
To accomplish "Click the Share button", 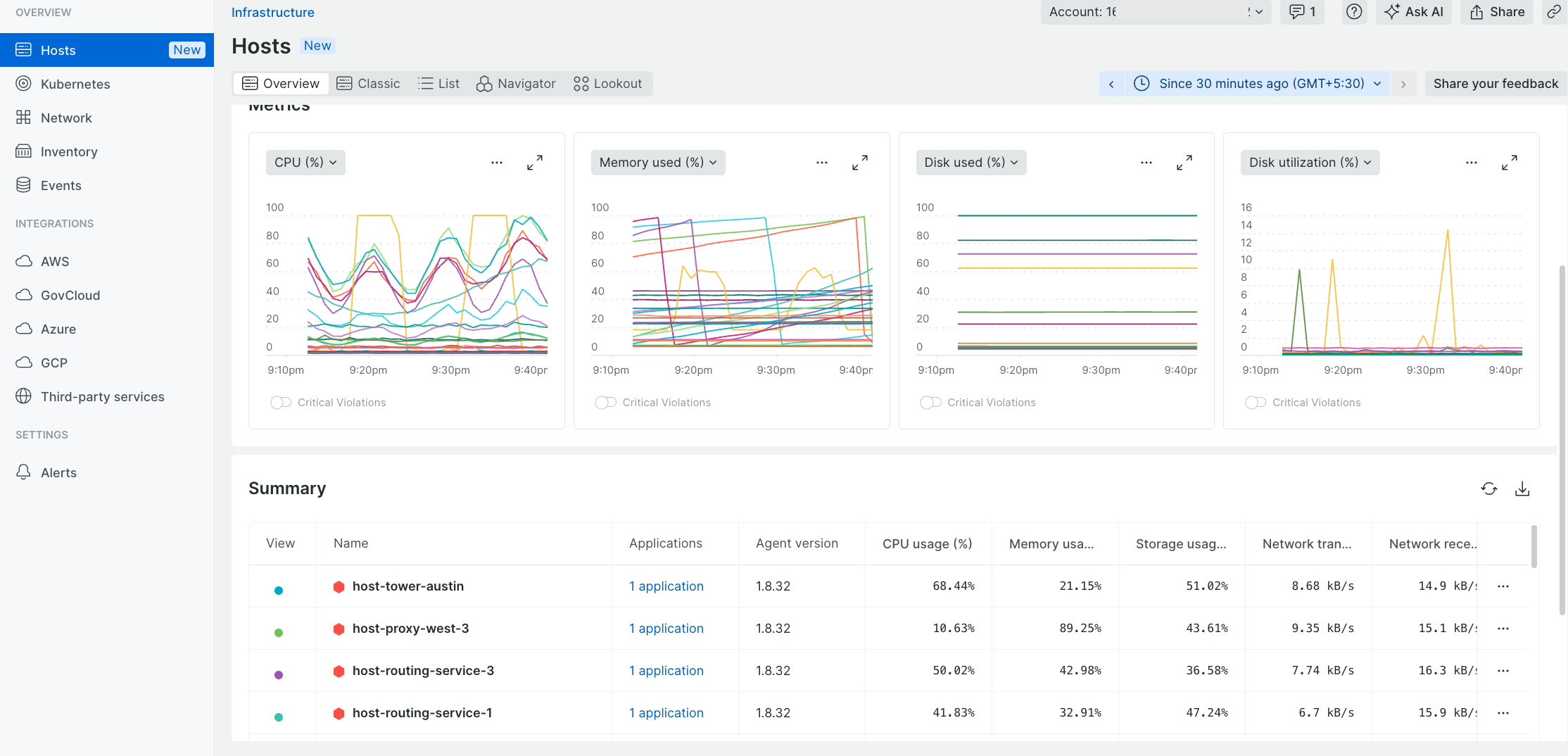I will point(1497,12).
